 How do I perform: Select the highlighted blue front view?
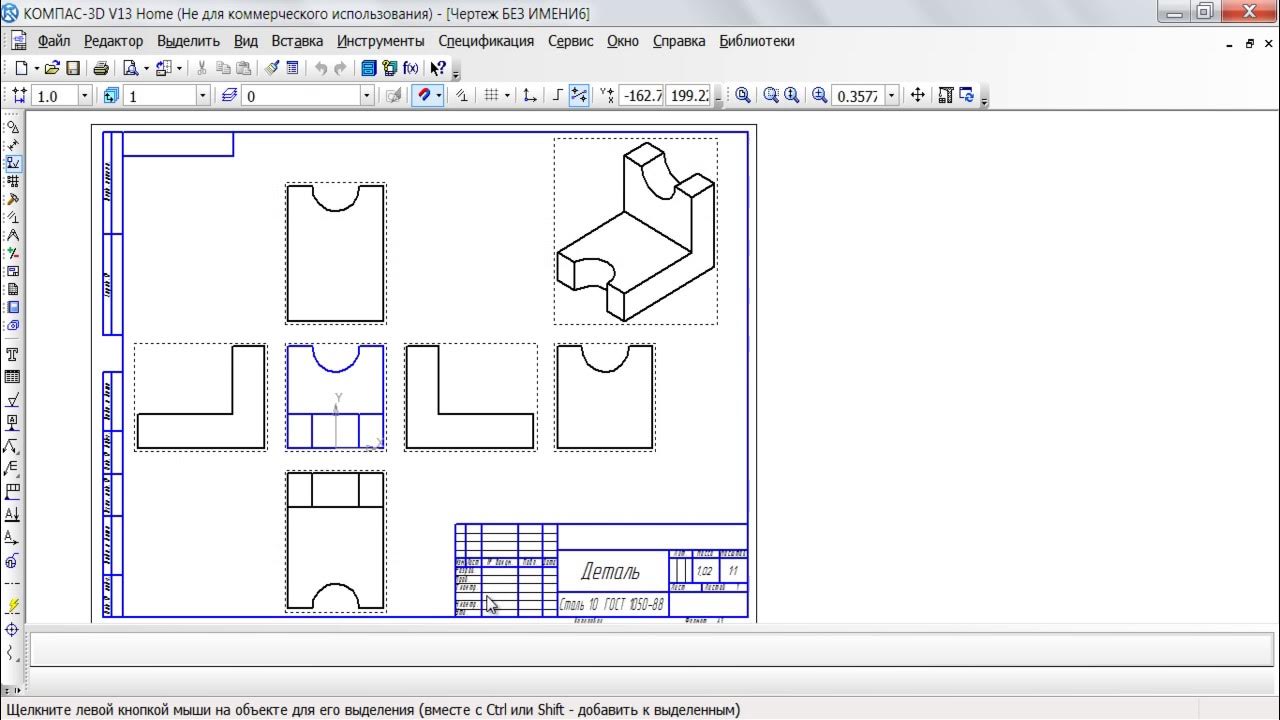(335, 397)
